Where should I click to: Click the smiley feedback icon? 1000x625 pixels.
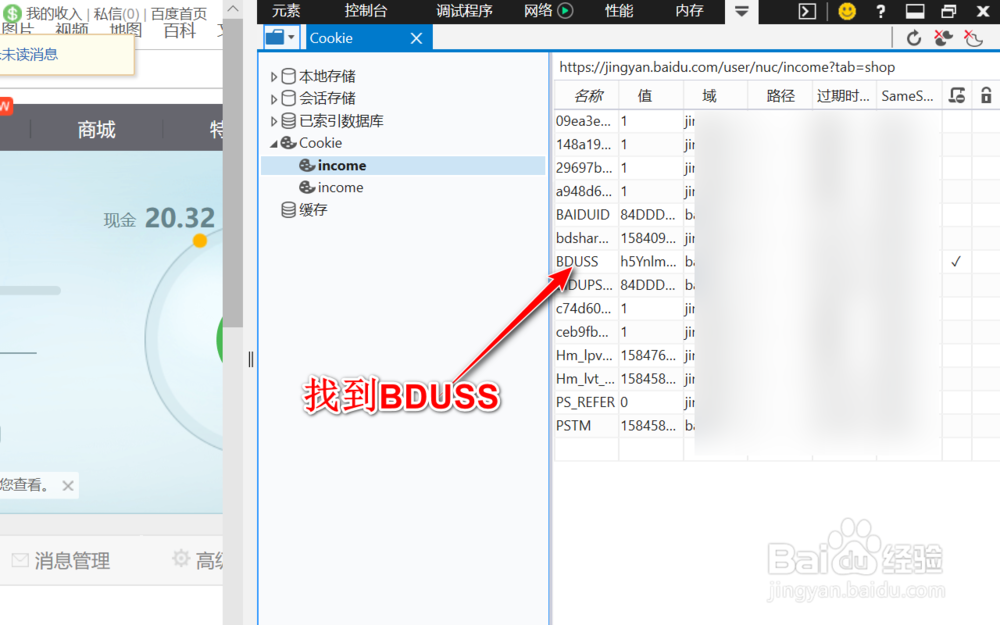point(847,11)
